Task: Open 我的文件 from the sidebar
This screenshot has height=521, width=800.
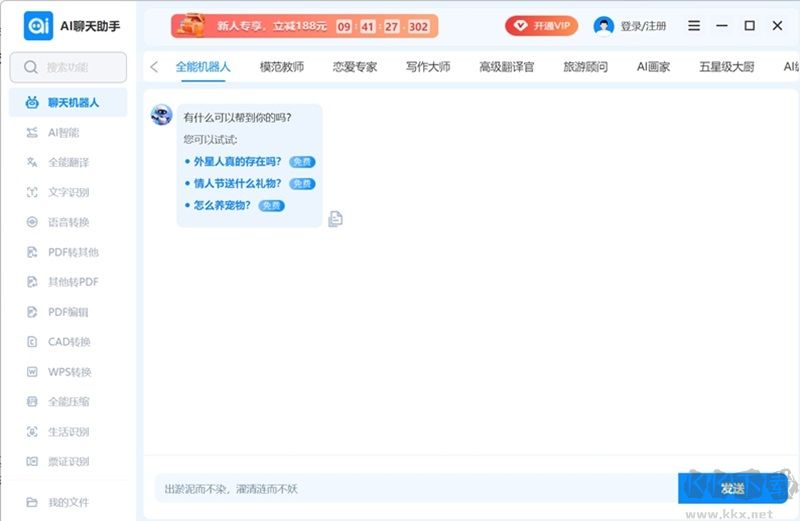Action: point(68,502)
